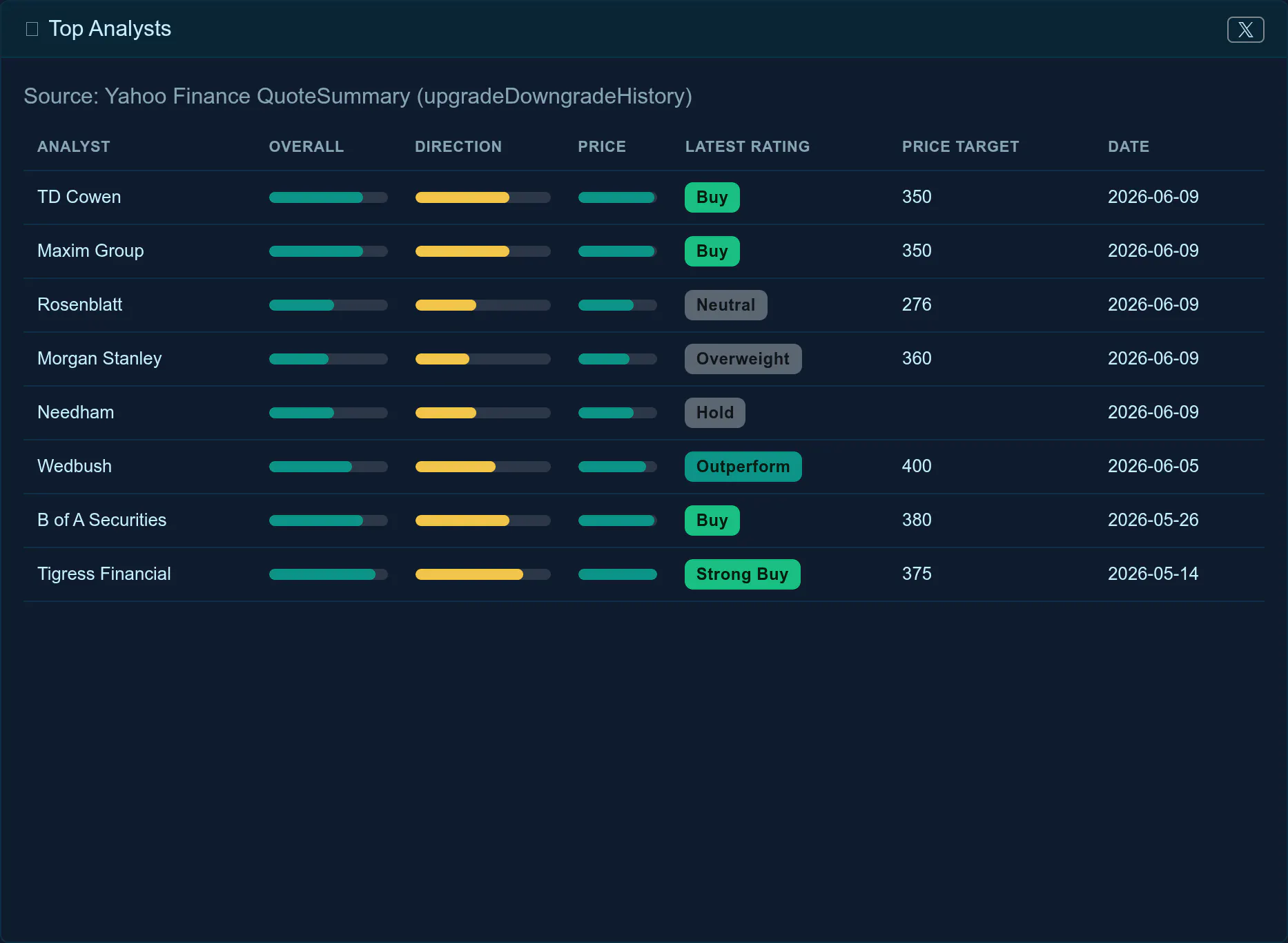Sort by the Overall column header

point(306,146)
